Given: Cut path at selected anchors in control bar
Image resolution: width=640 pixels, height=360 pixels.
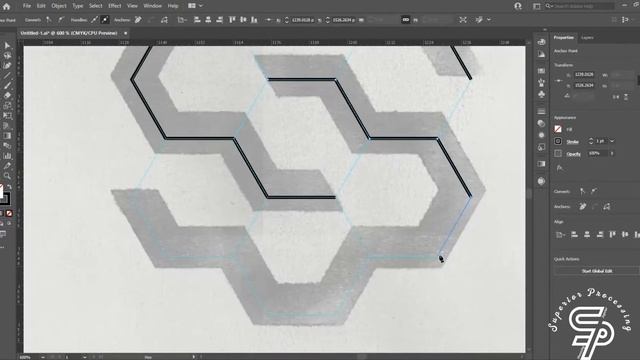Looking at the screenshot, I should tap(164, 20).
